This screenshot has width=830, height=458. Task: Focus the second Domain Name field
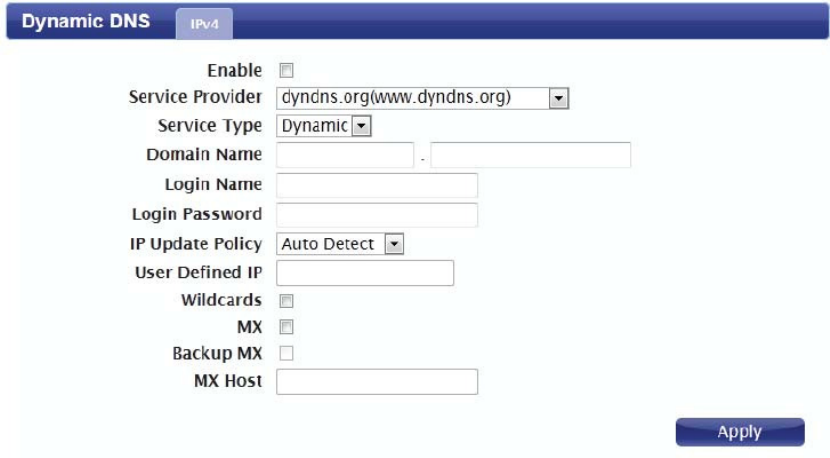point(530,155)
